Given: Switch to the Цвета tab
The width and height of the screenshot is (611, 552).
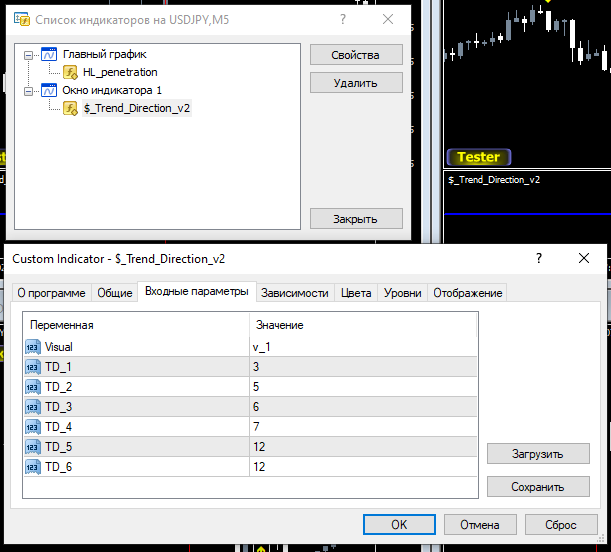Looking at the screenshot, I should 356,293.
